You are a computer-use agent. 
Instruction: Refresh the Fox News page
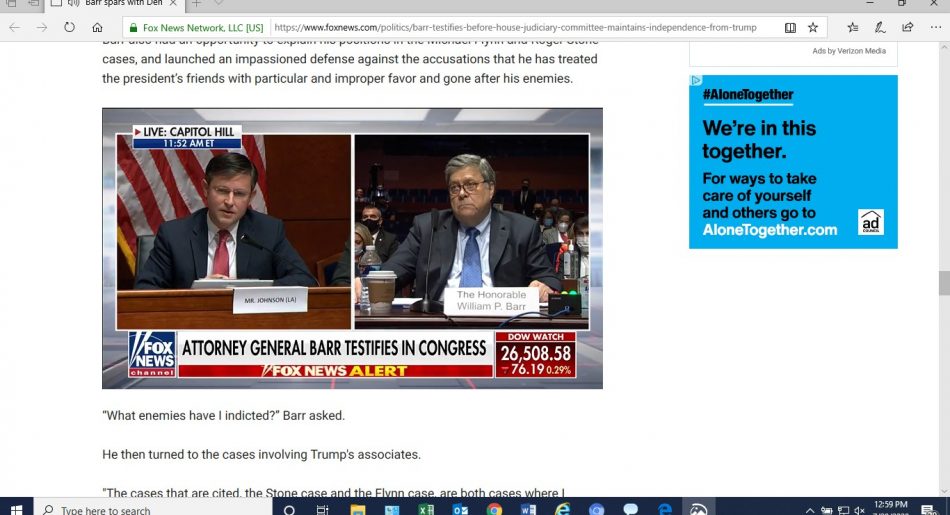[70, 27]
